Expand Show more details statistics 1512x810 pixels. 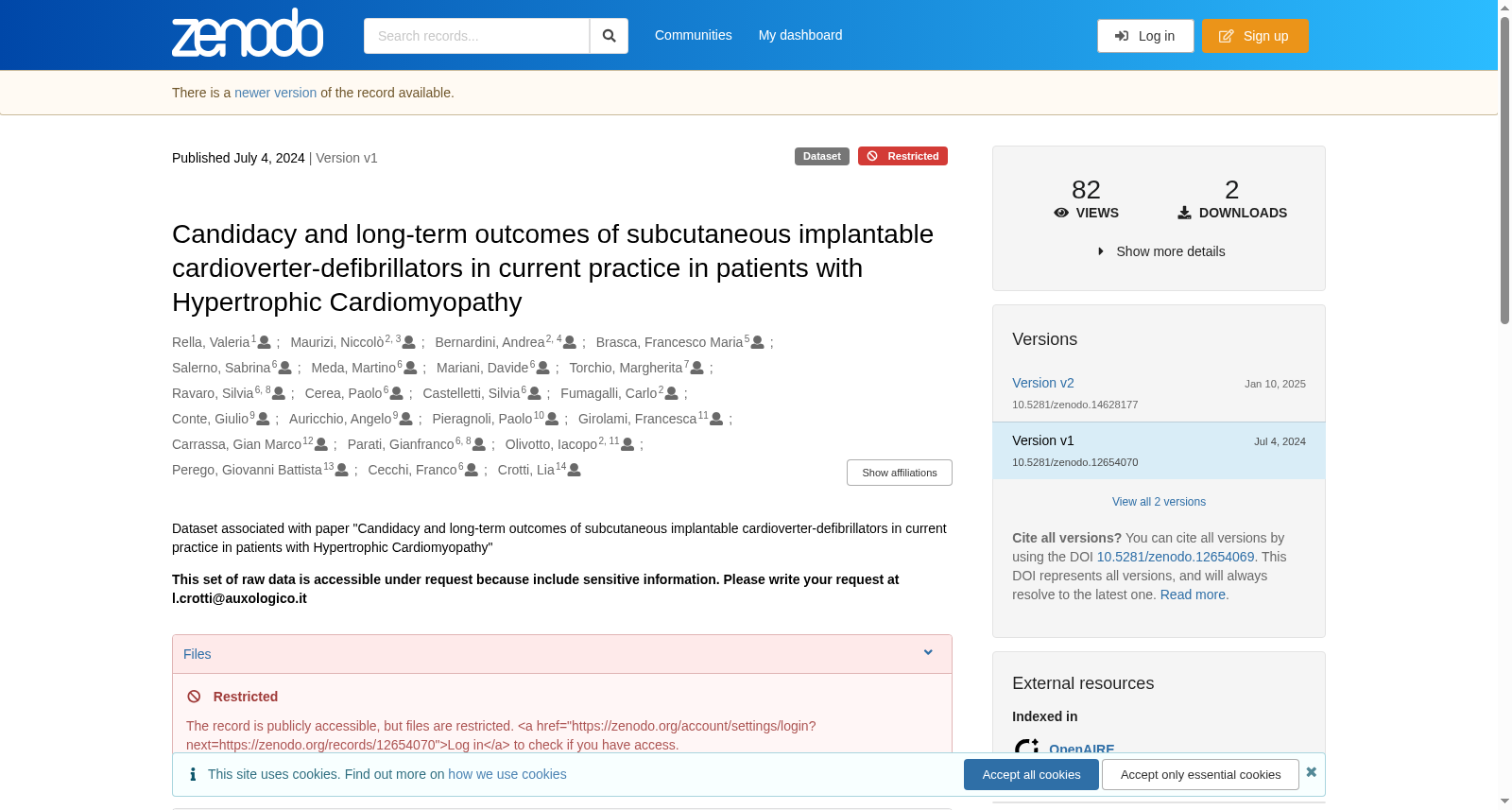pyautogui.click(x=1160, y=251)
